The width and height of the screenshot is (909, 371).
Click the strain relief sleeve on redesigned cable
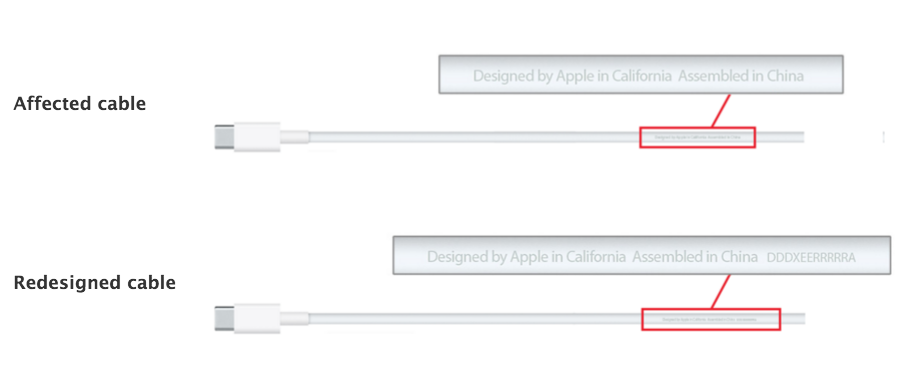click(x=294, y=318)
